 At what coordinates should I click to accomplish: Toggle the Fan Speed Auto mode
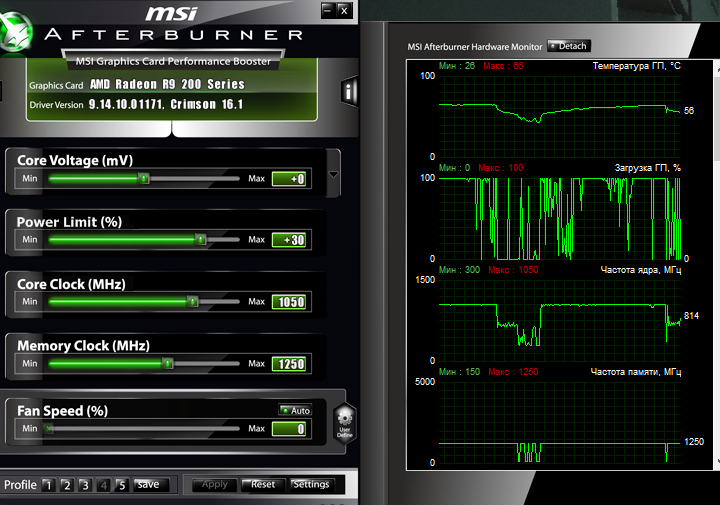[x=296, y=410]
